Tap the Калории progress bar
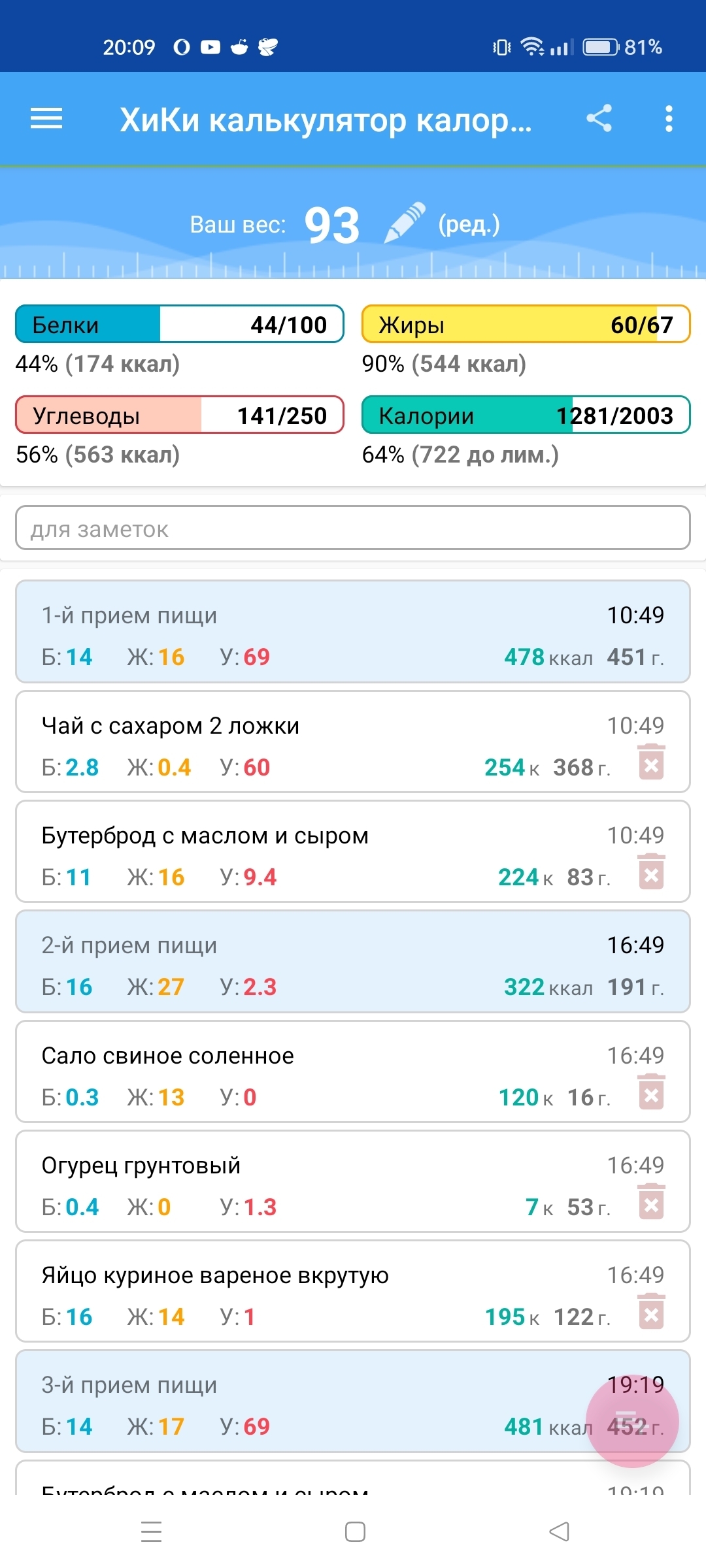Viewport: 706px width, 1568px height. (x=526, y=415)
